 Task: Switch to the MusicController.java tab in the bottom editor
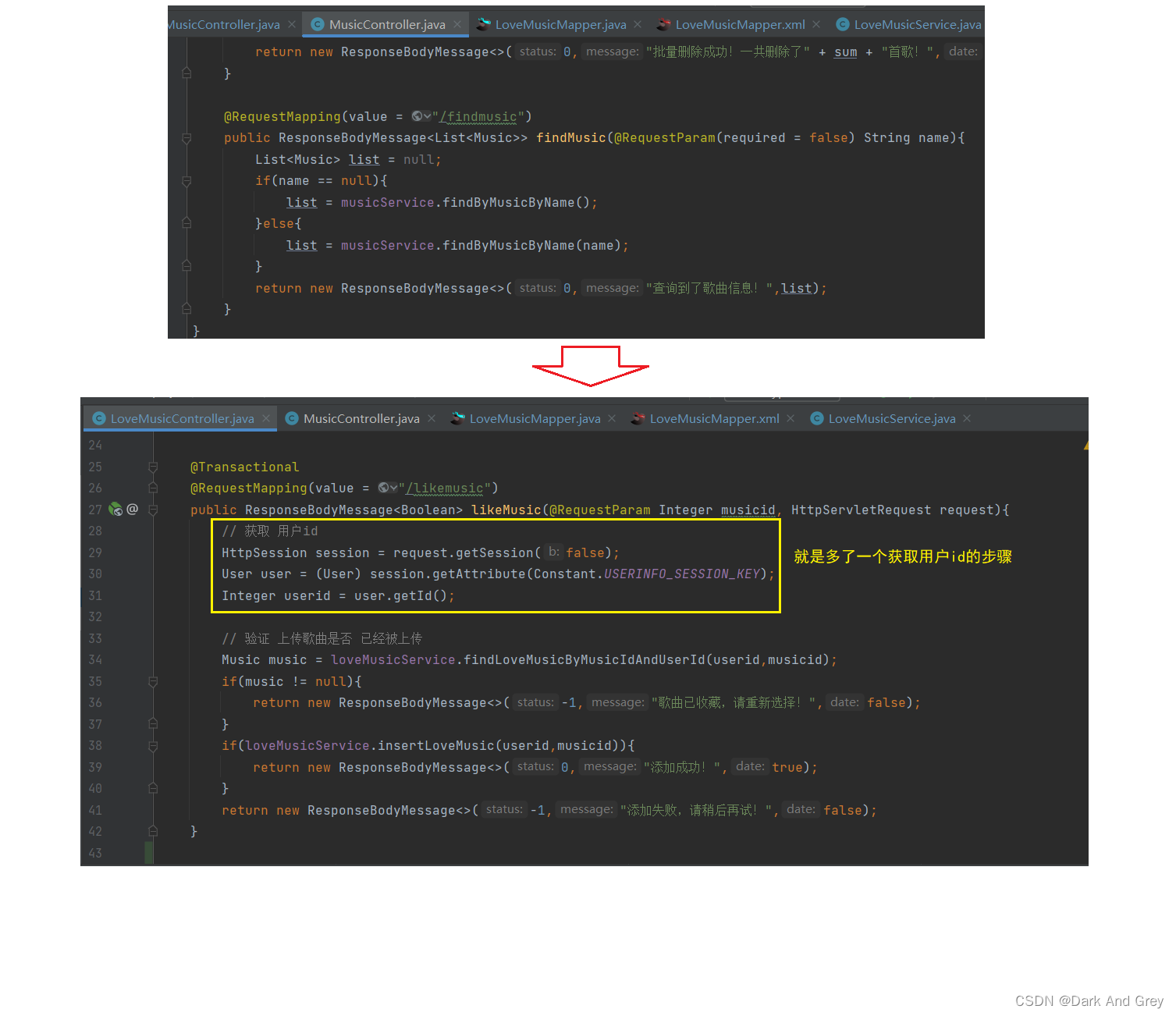click(x=361, y=418)
